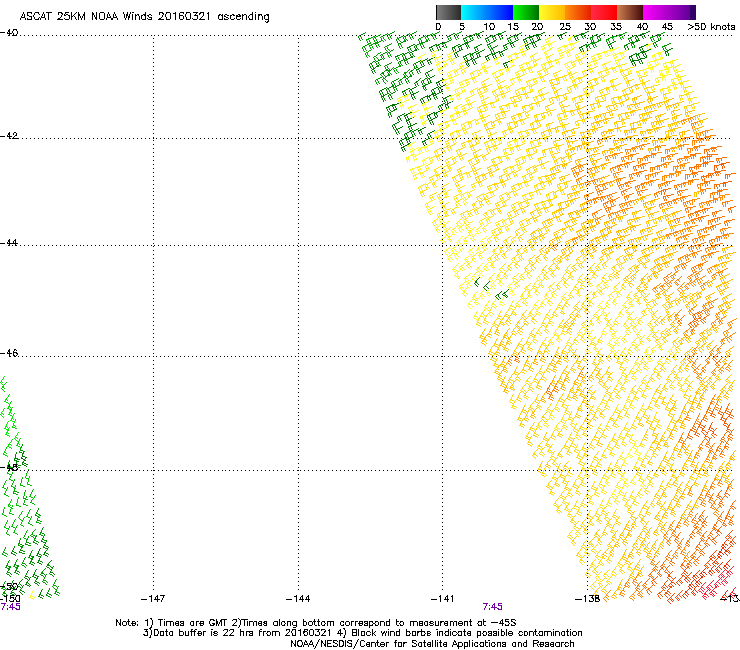Screen dimensions: 740x650
Task: Choose the orange 25-30 knots color bar segment
Action: pos(578,12)
